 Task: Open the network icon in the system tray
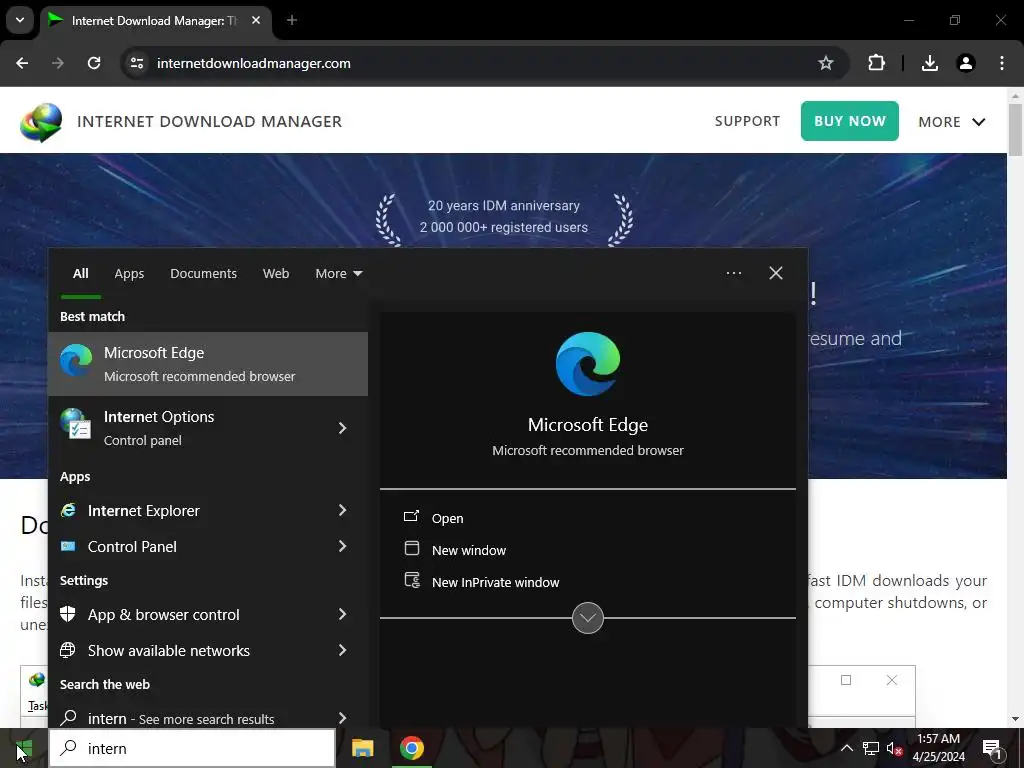pos(871,748)
